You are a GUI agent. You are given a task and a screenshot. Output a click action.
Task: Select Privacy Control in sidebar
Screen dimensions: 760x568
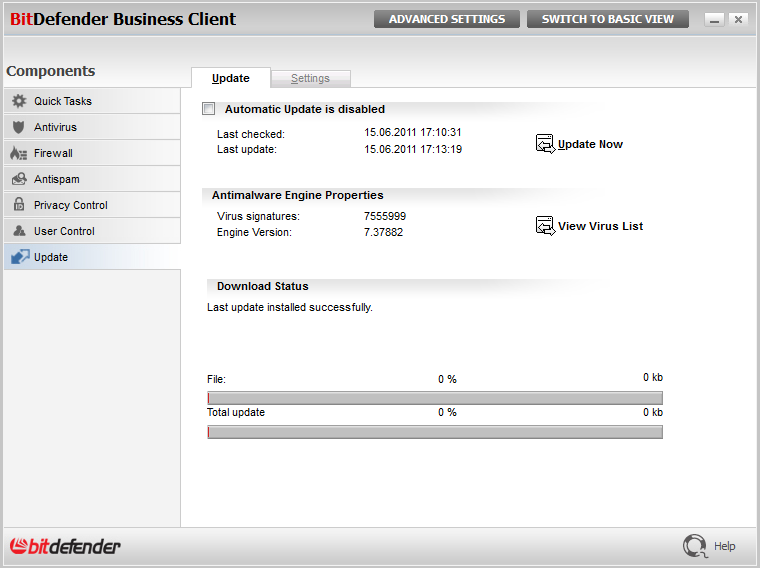[x=92, y=205]
